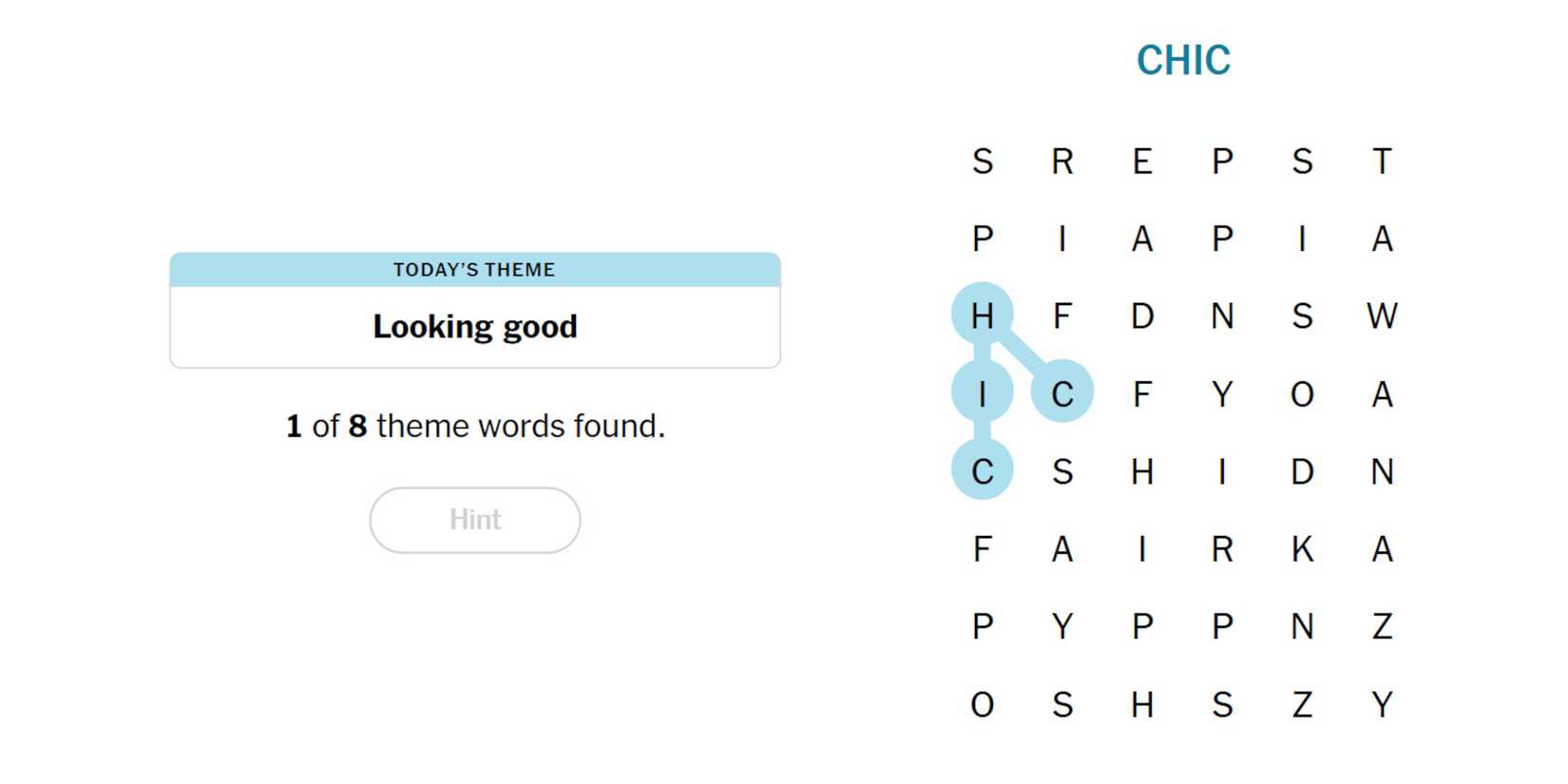
Task: Click the R beside the K
Action: (x=1222, y=548)
